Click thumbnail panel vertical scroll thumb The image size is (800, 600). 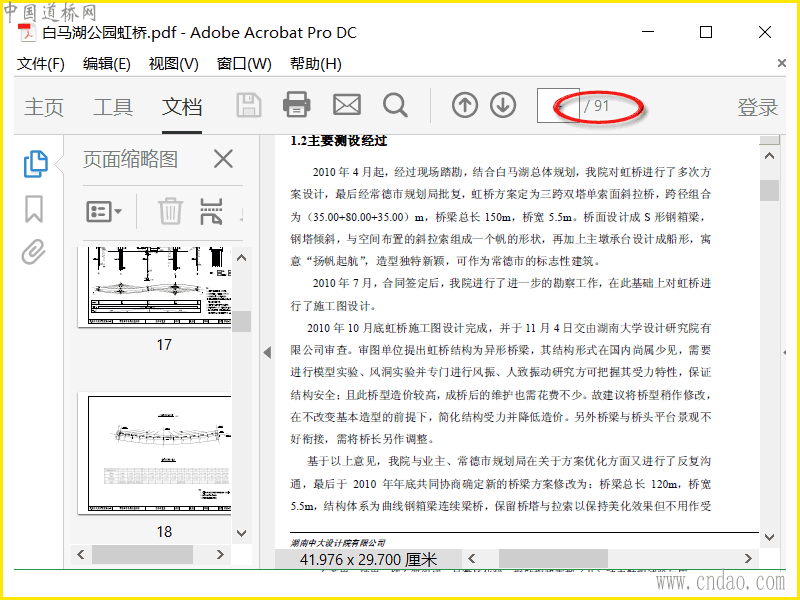click(242, 321)
